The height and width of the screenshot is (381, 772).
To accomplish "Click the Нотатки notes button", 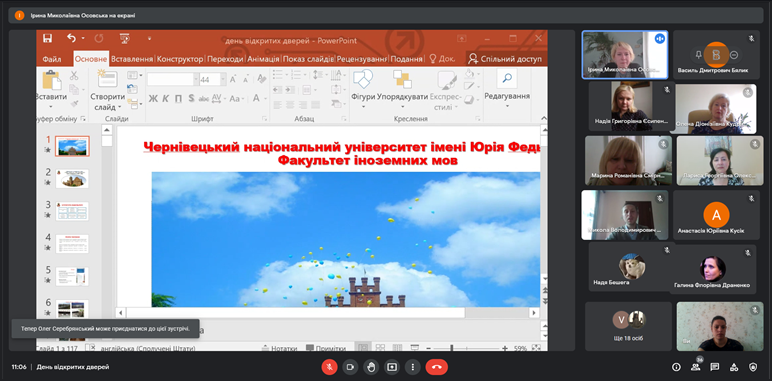I will click(x=279, y=348).
